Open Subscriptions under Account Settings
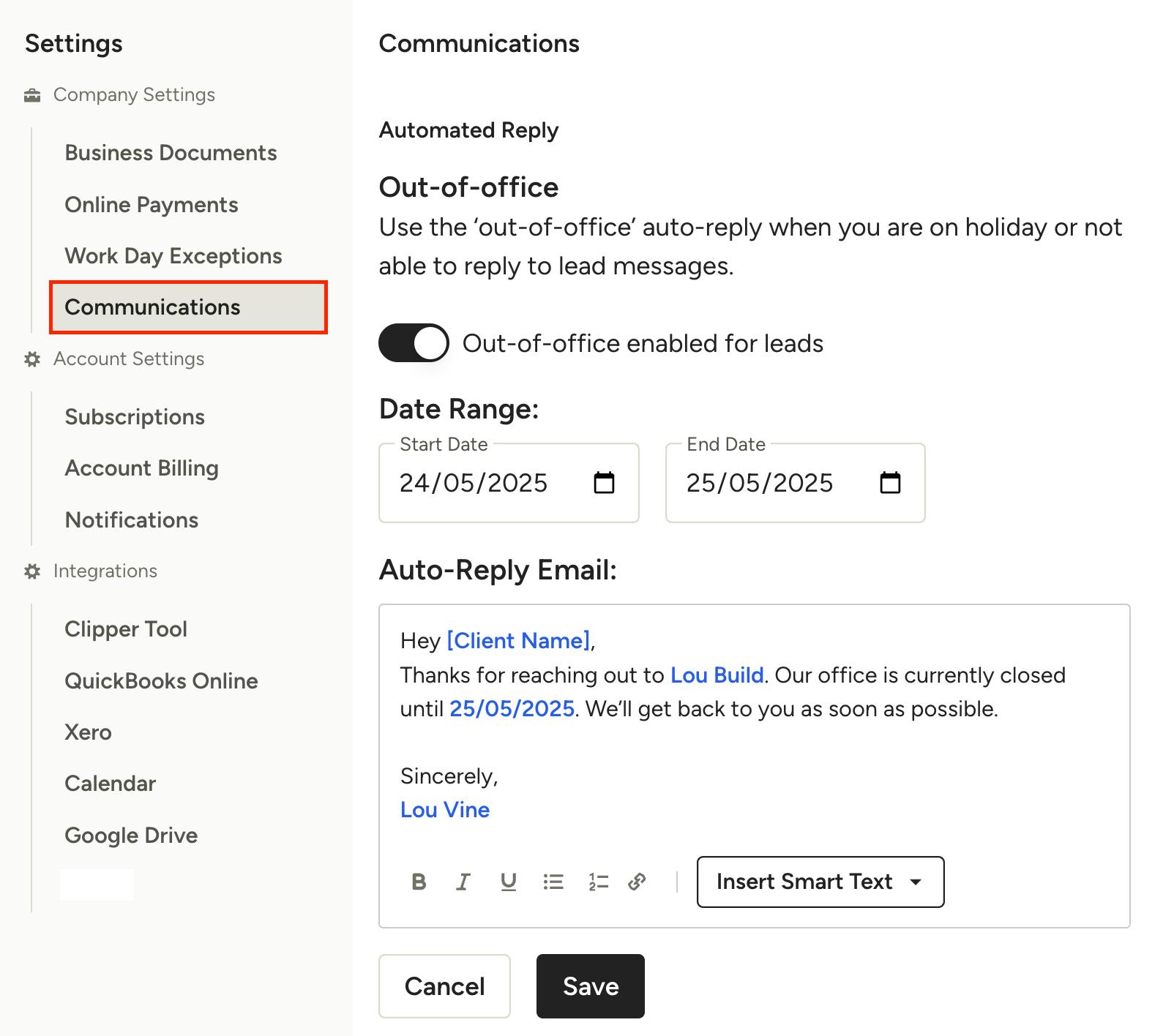The height and width of the screenshot is (1036, 1174). pos(135,417)
